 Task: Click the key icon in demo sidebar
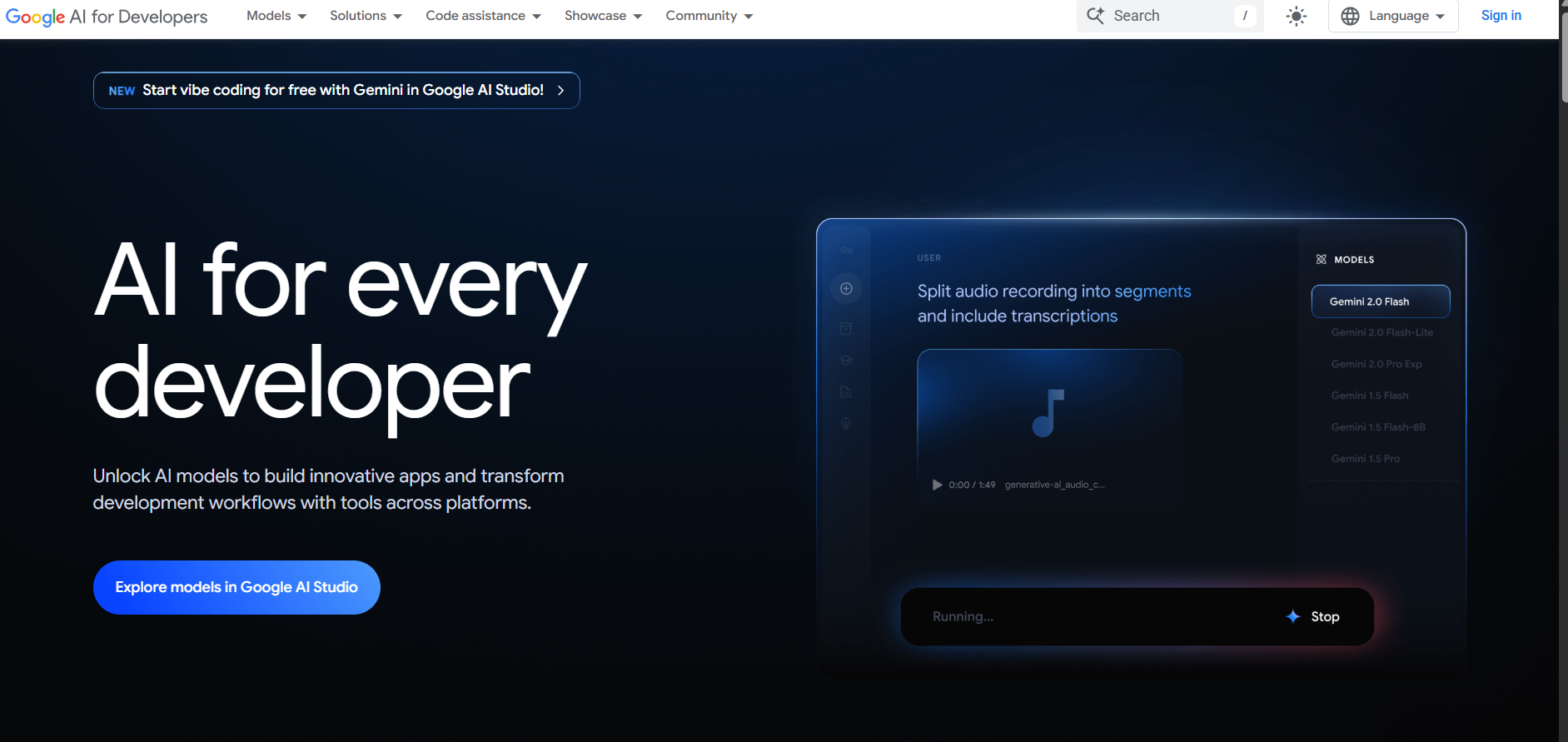(846, 250)
